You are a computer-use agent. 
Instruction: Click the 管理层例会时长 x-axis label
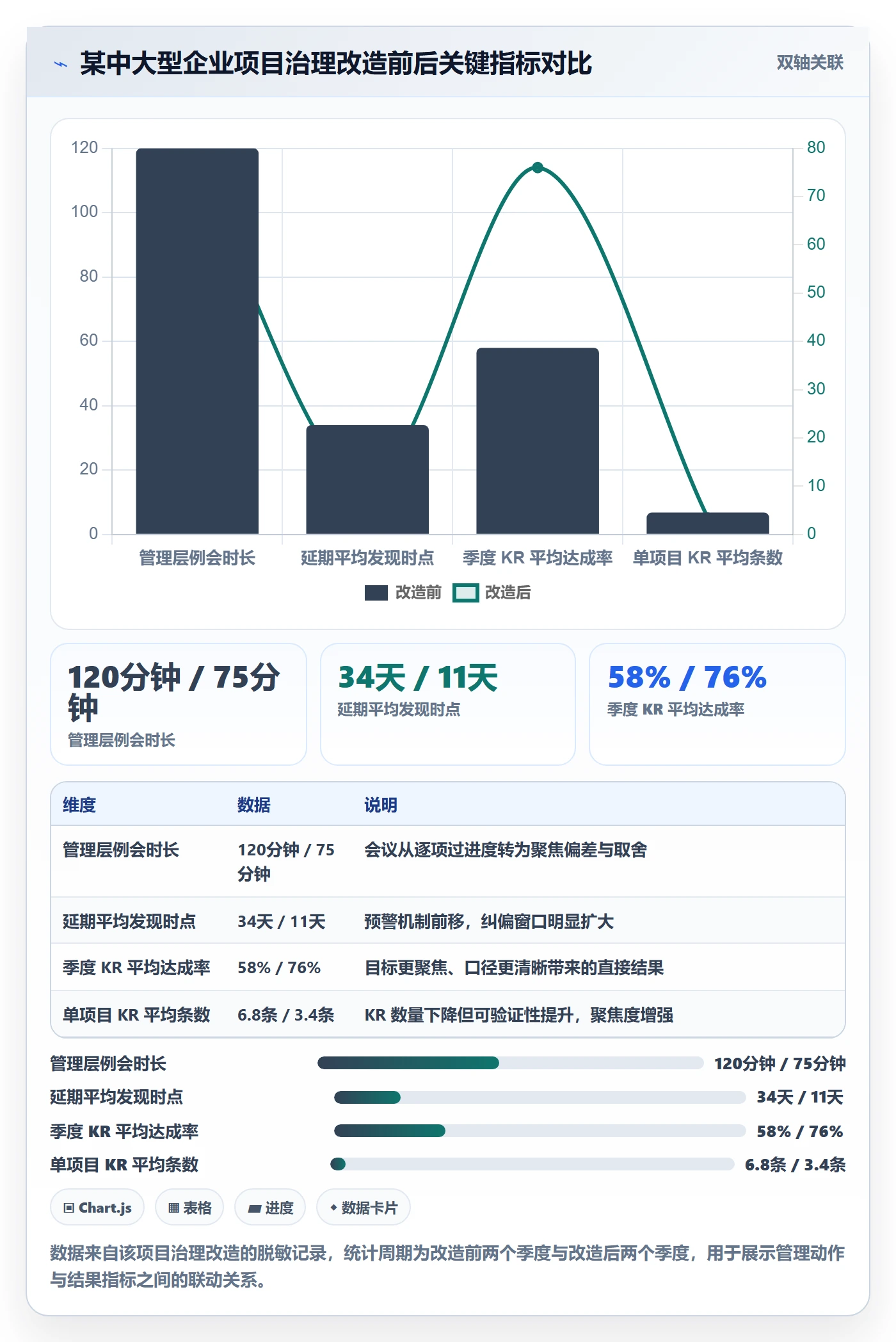197,558
